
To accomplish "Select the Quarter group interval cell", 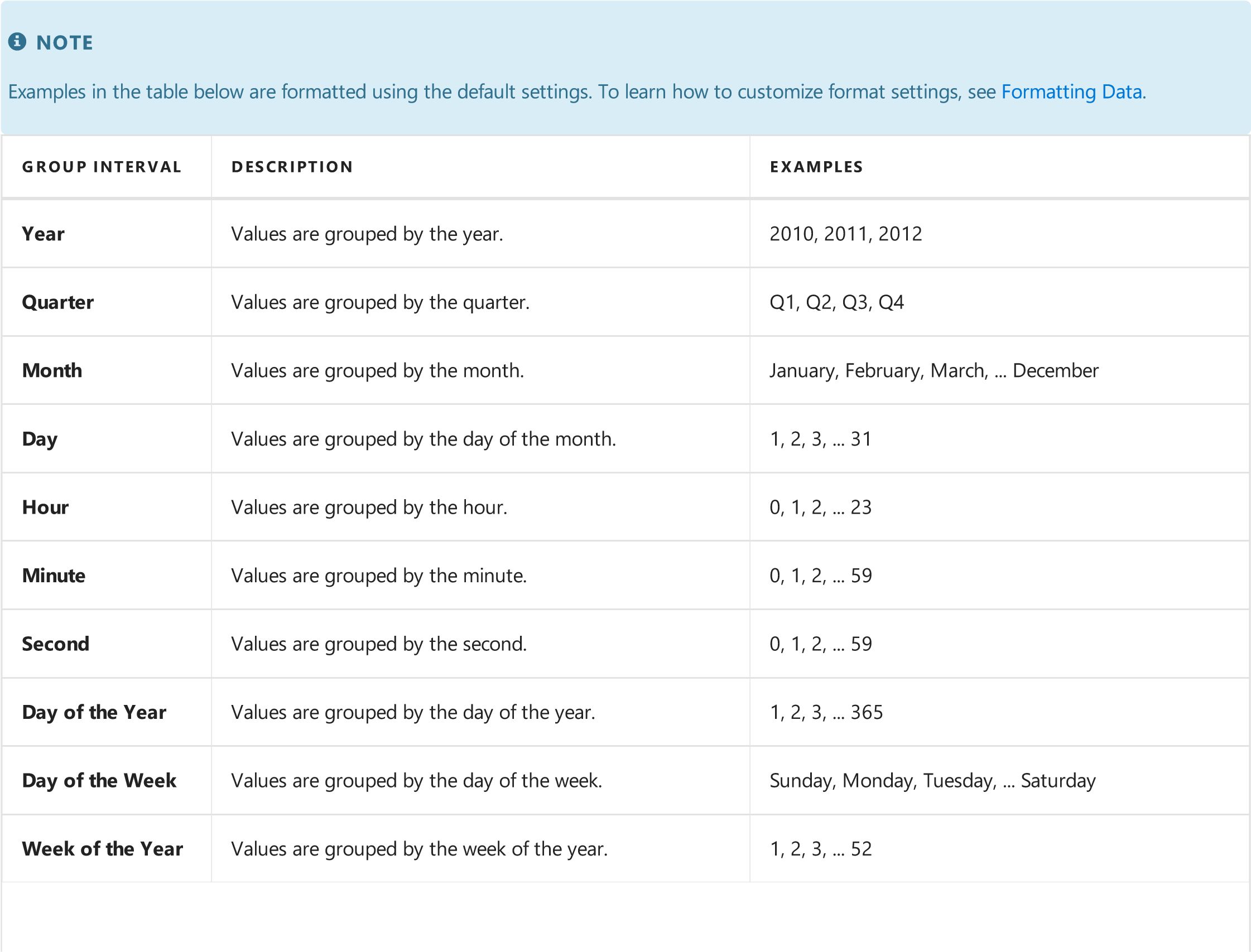I will [58, 303].
